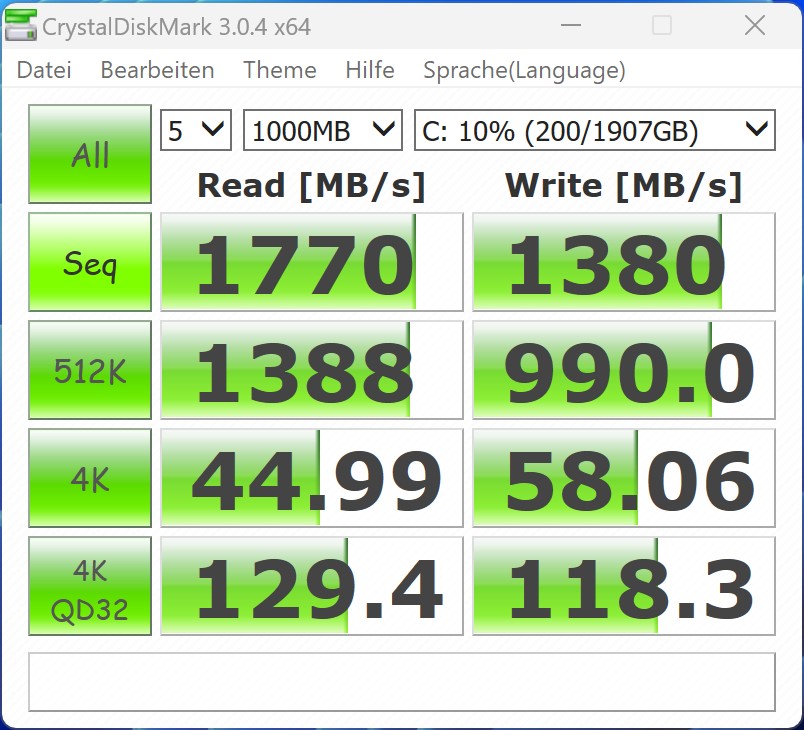Open the Sprache(Language) menu
This screenshot has height=730, width=804.
tap(524, 71)
